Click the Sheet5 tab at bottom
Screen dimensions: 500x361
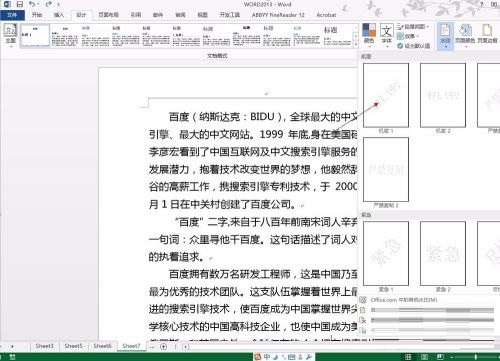pos(73,346)
